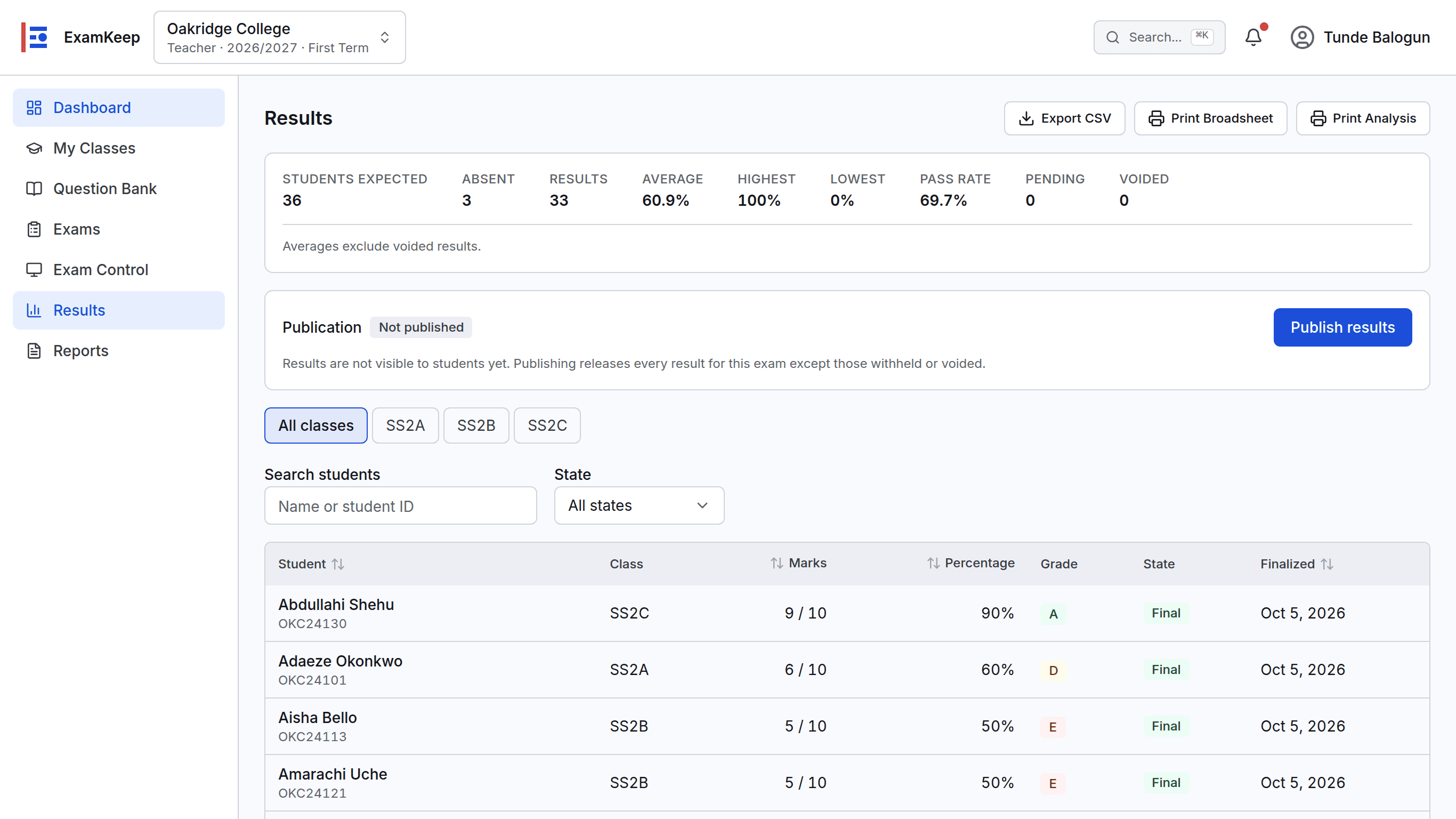This screenshot has height=819, width=1456.
Task: Open Question Bank in sidebar
Action: (119, 188)
